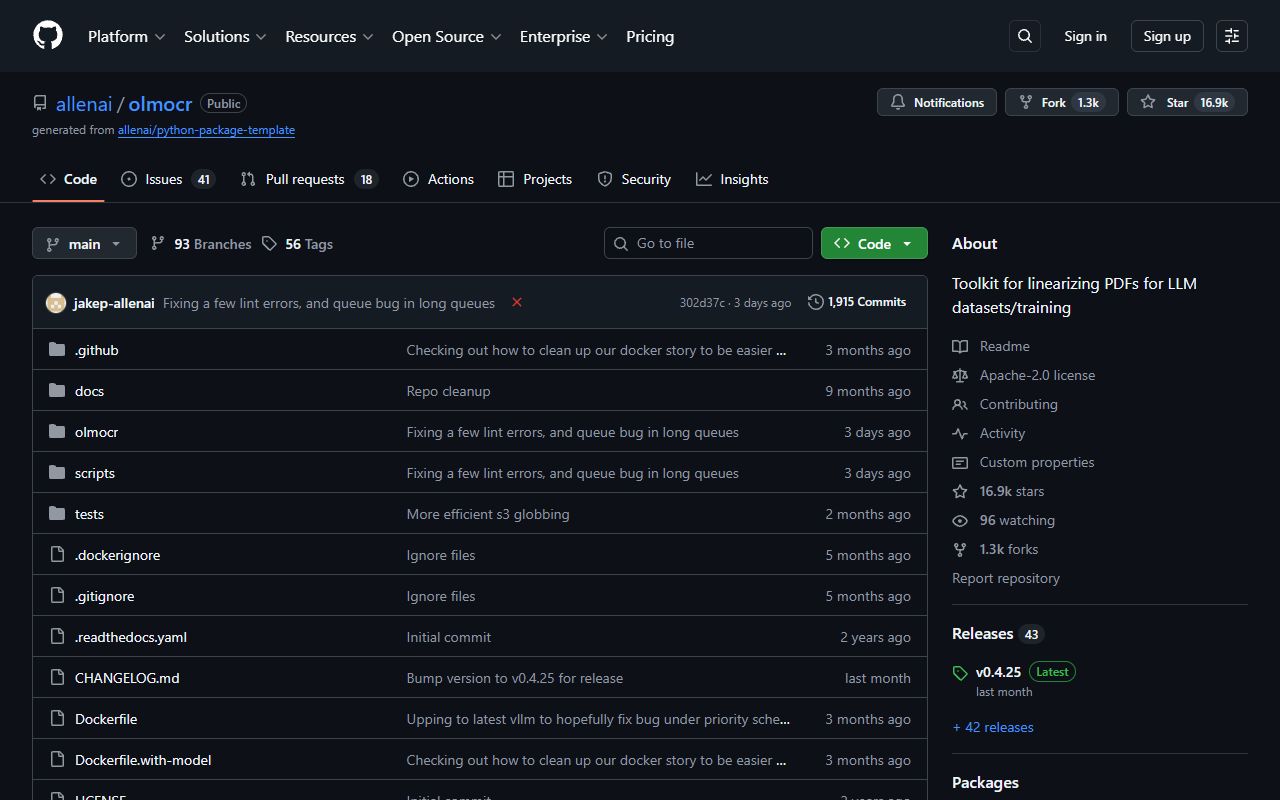Click inside the Go to file field
1280x800 pixels.
tap(708, 243)
